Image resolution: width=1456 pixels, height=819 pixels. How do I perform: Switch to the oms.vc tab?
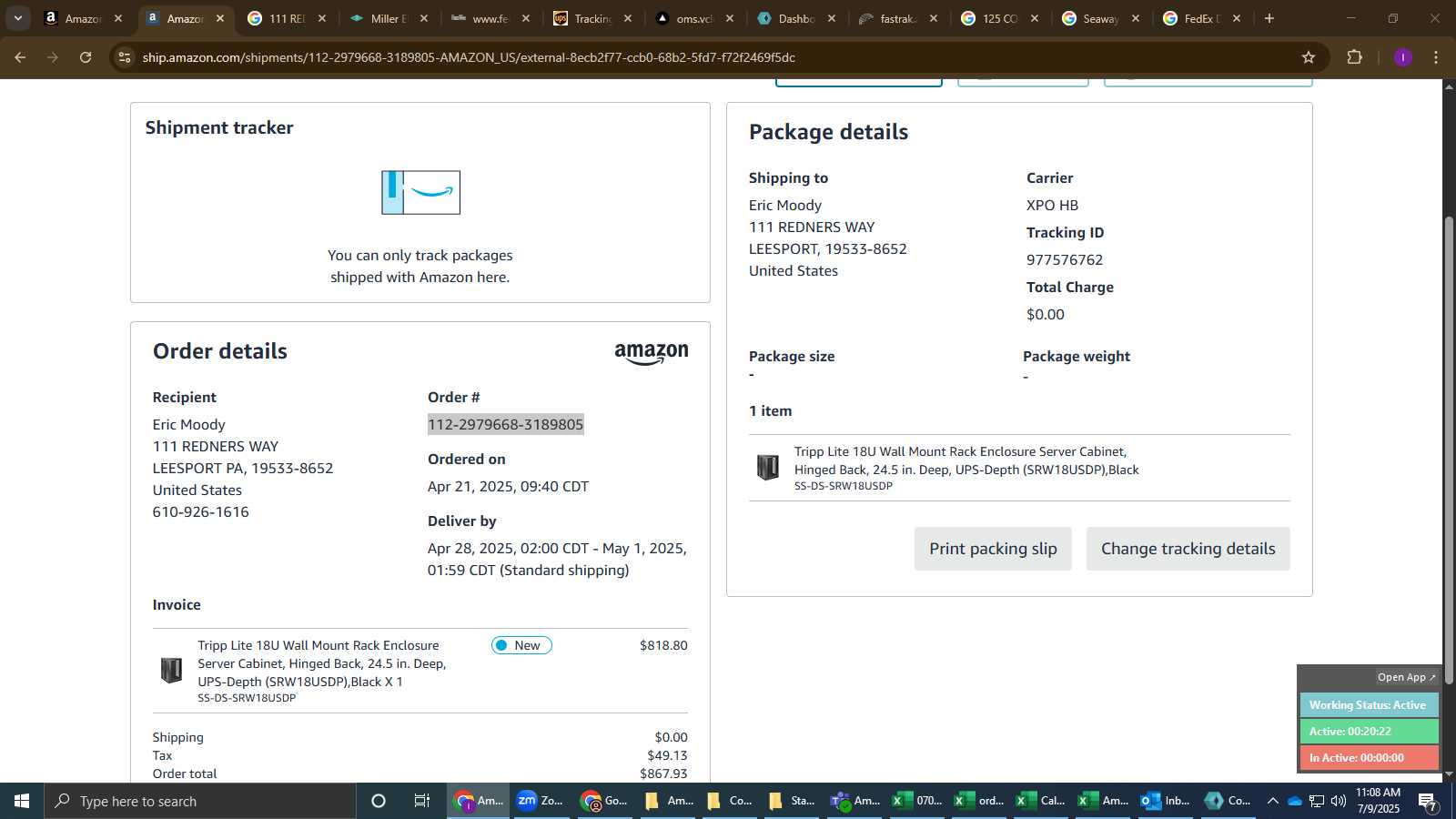click(x=693, y=18)
